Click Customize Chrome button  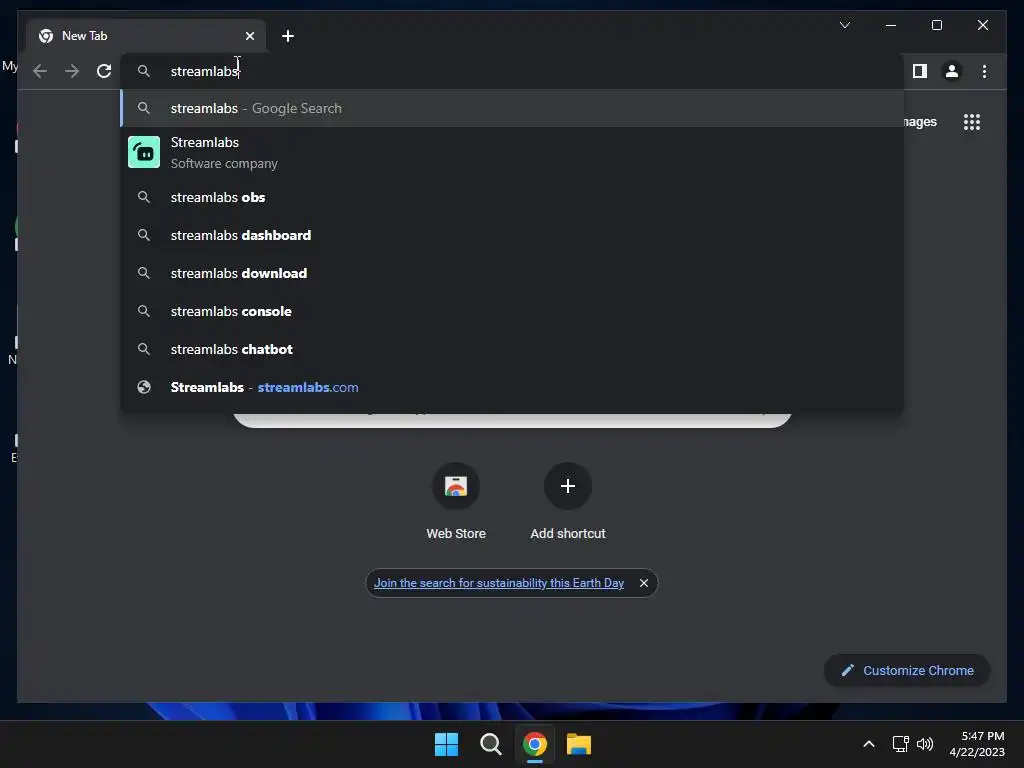[x=907, y=671]
